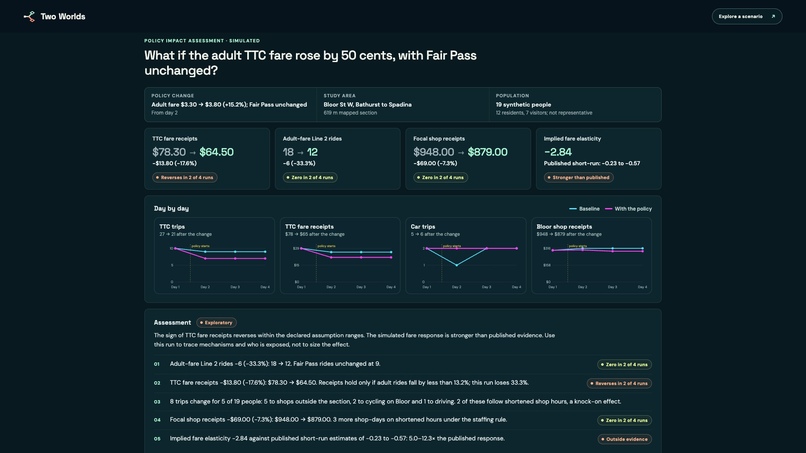Select the TTC fare receipts metric card
Viewport: 806px width, 453px height.
pyautogui.click(x=207, y=159)
